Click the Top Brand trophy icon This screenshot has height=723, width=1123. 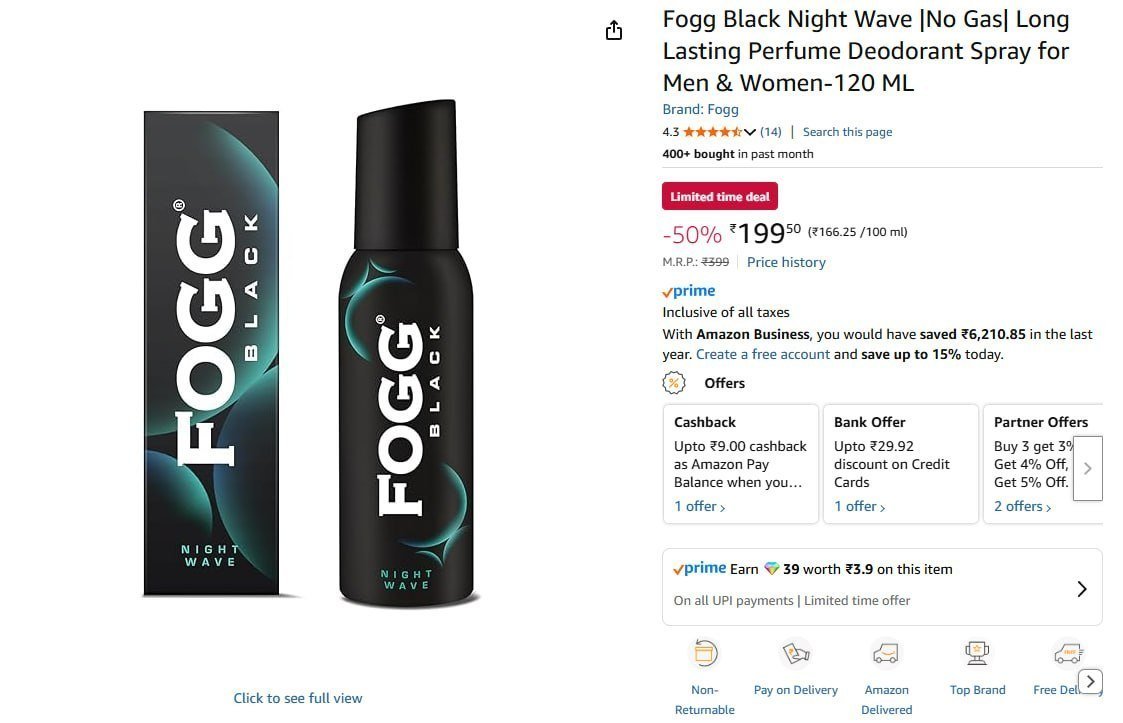pyautogui.click(x=977, y=651)
